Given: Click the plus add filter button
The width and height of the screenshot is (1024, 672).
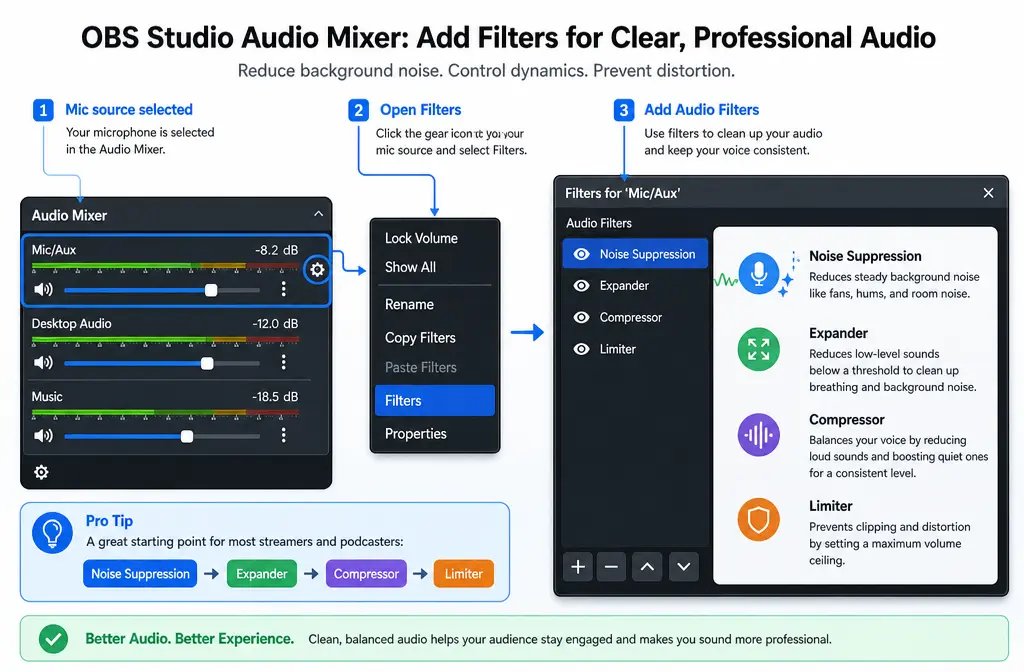Looking at the screenshot, I should click(x=578, y=566).
